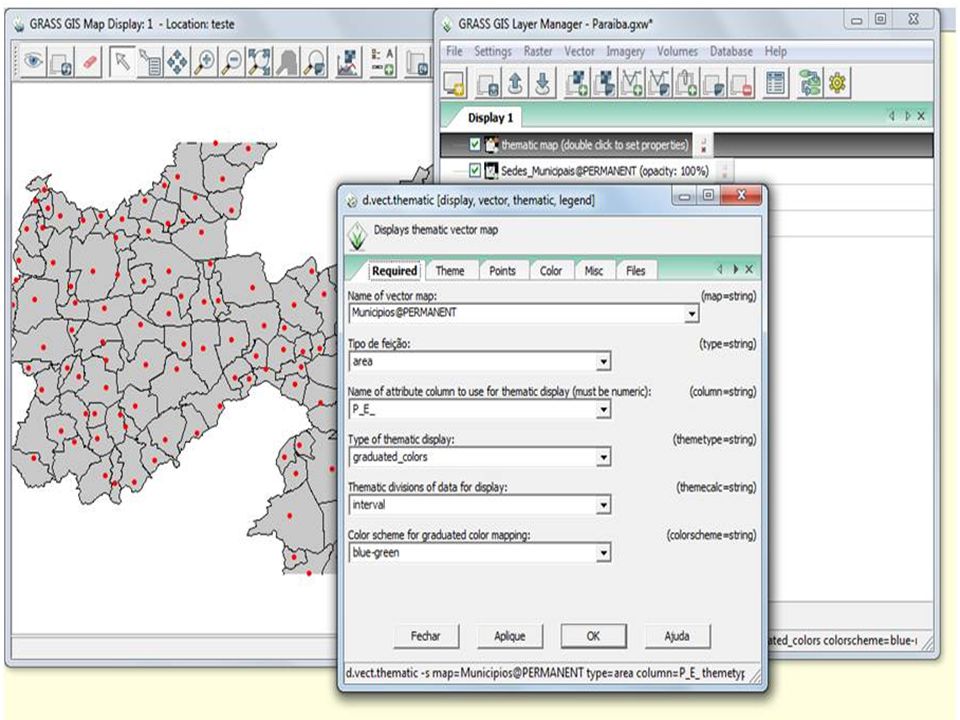960x720 pixels.
Task: Open the attribute column dropdown showing P_E_
Action: point(604,410)
